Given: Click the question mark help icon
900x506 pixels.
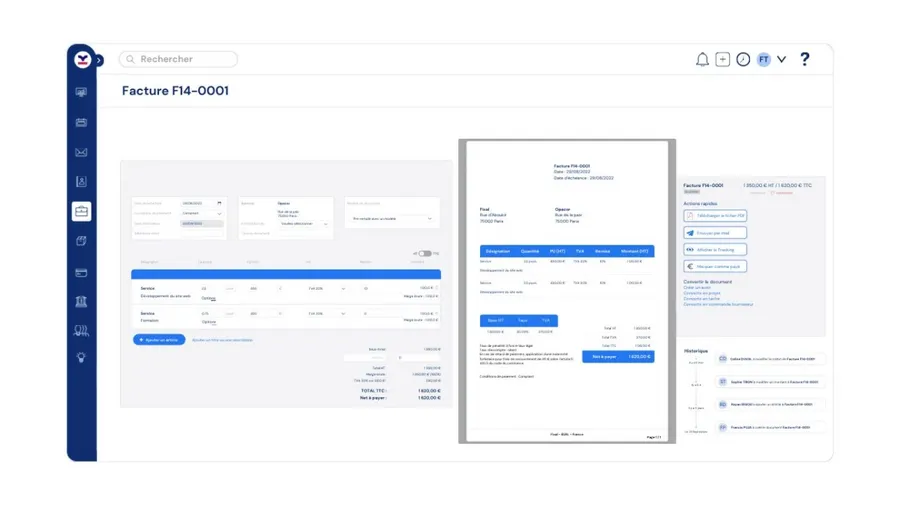Looking at the screenshot, I should (x=804, y=60).
